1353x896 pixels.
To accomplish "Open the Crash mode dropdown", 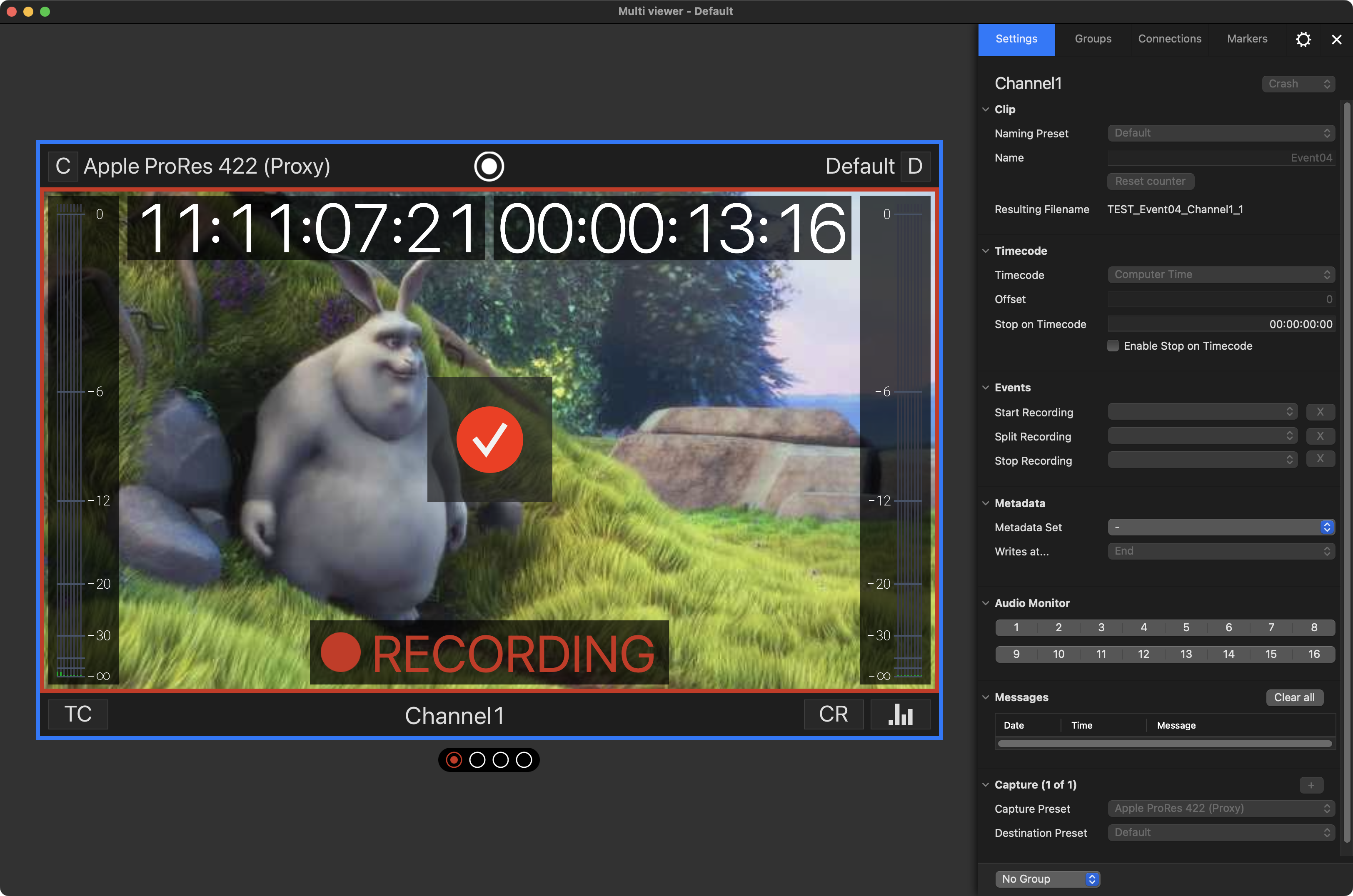I will (x=1298, y=84).
